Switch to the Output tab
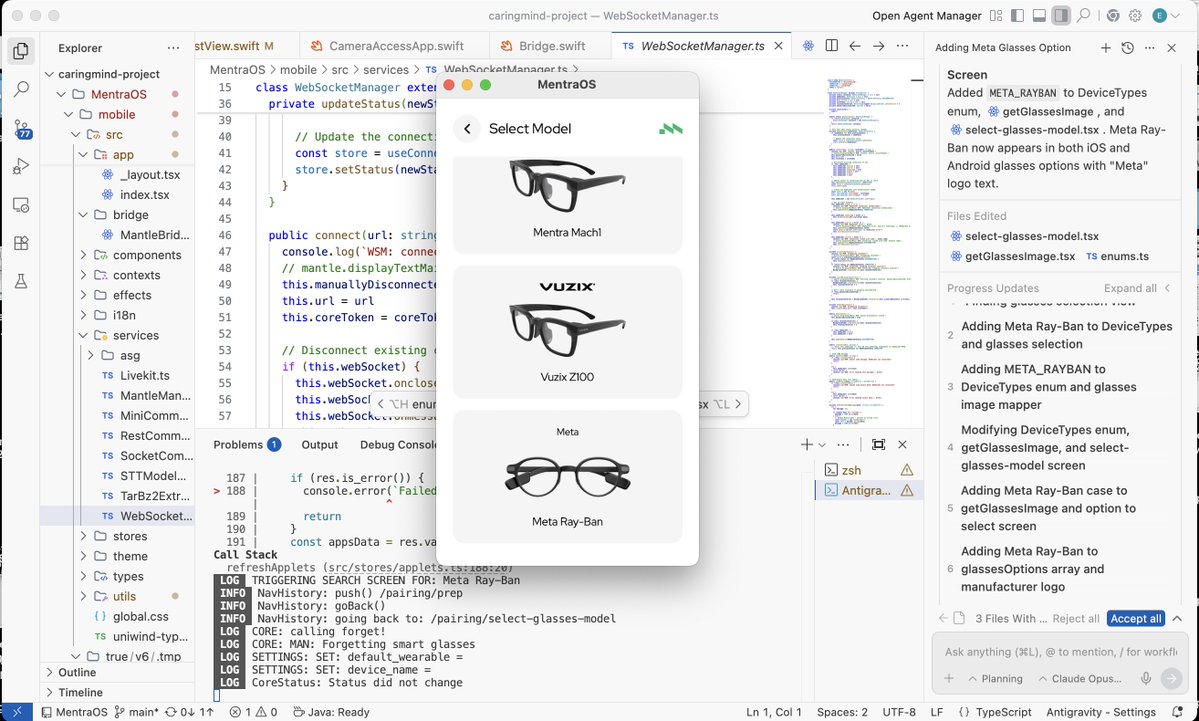This screenshot has height=721, width=1199. click(319, 444)
